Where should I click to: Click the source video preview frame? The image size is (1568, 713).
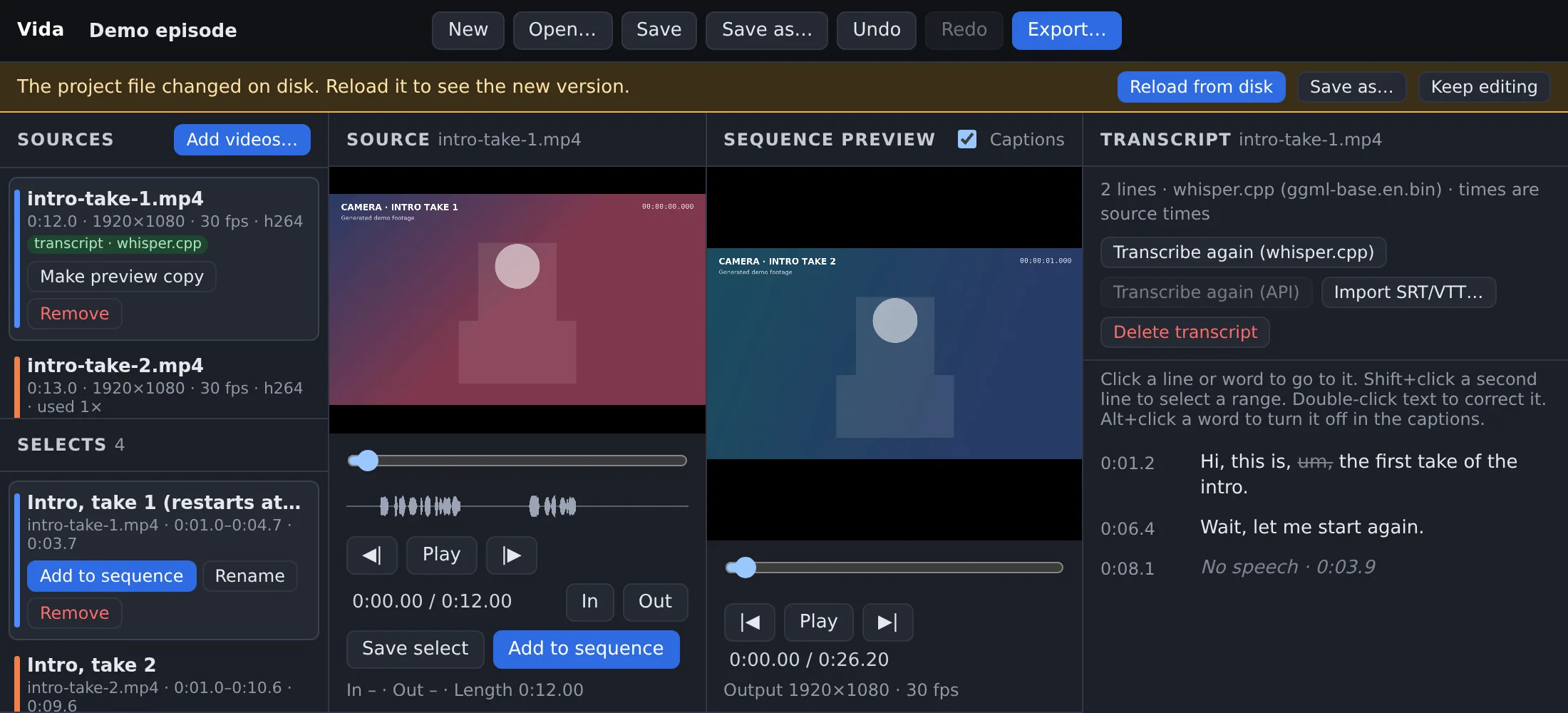tap(517, 299)
